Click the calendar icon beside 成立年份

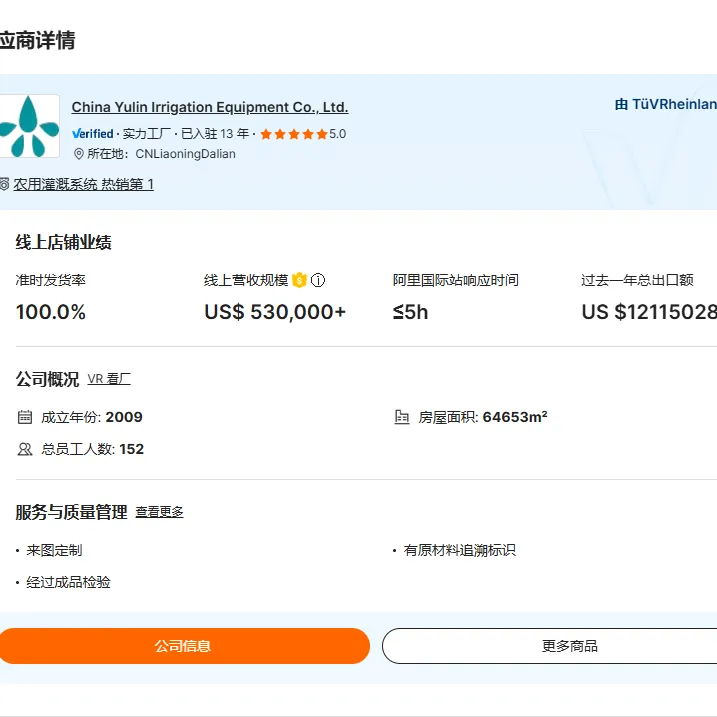pyautogui.click(x=25, y=417)
